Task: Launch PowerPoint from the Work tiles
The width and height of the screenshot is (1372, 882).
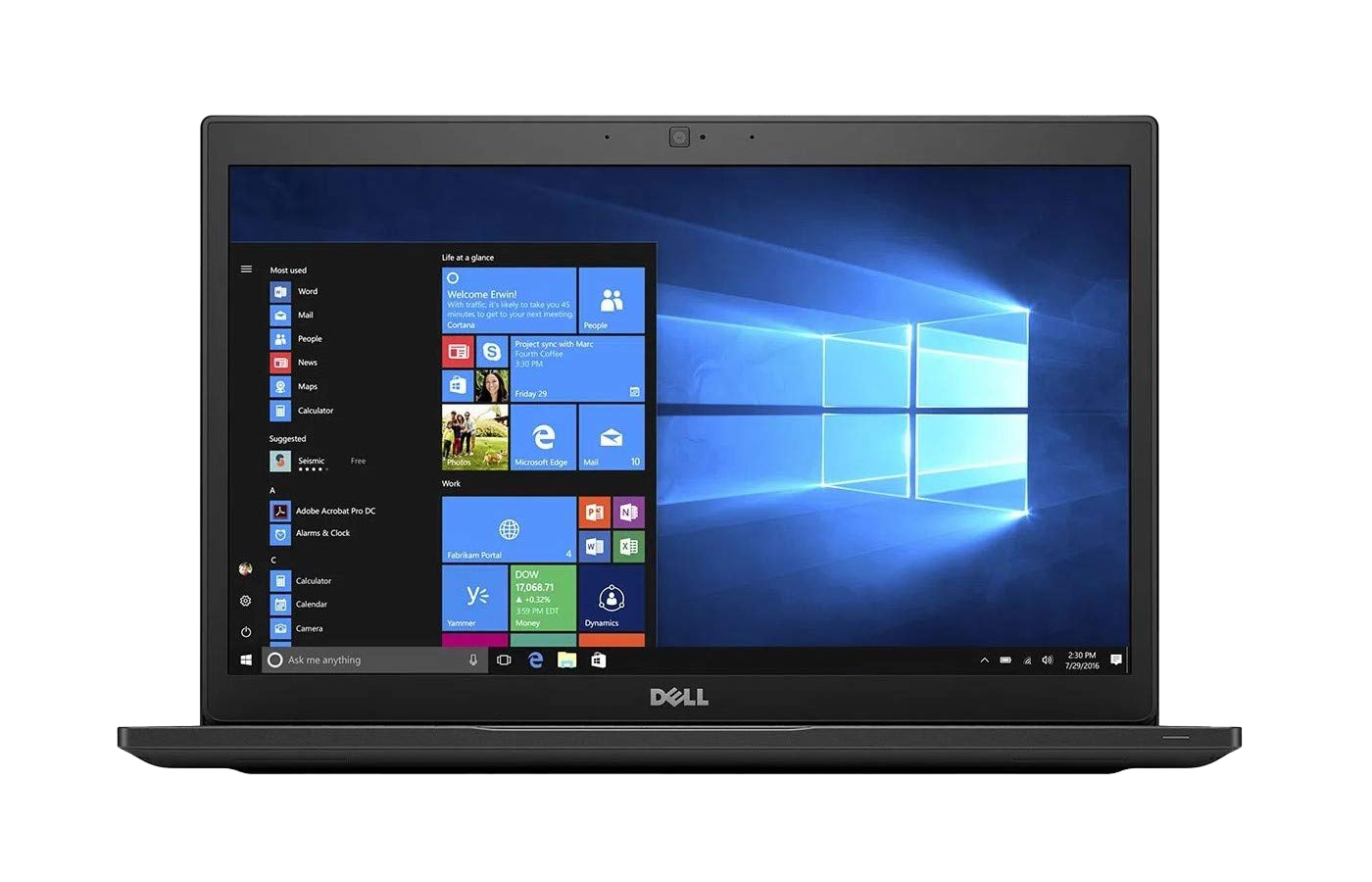Action: point(595,512)
